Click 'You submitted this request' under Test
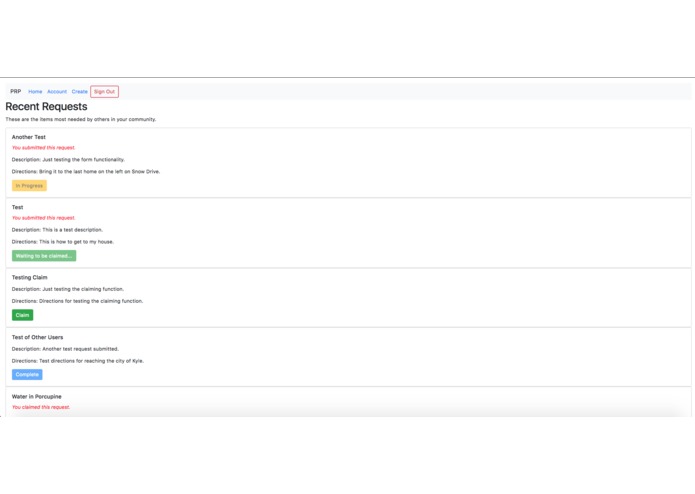The image size is (695, 494). click(43, 218)
